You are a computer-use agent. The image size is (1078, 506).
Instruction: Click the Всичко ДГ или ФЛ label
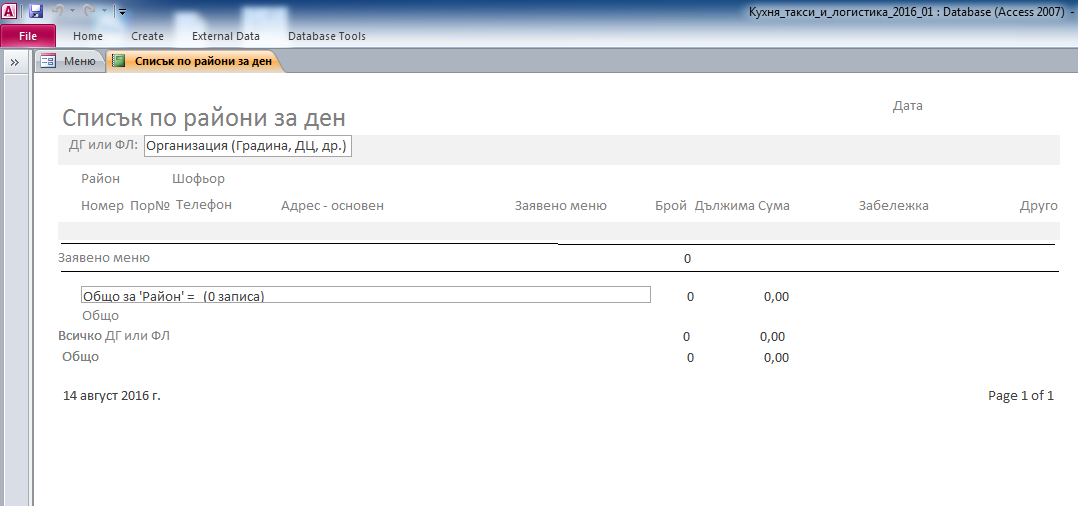pos(114,336)
